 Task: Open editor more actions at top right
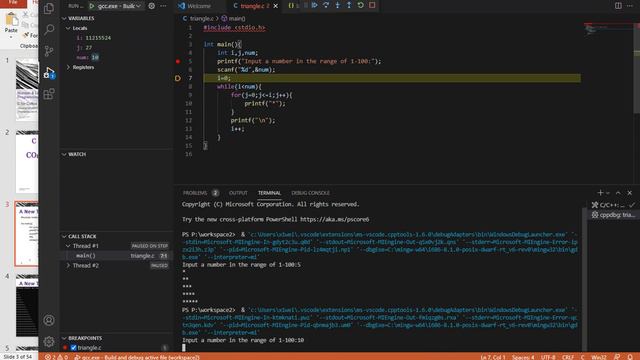[x=630, y=6]
